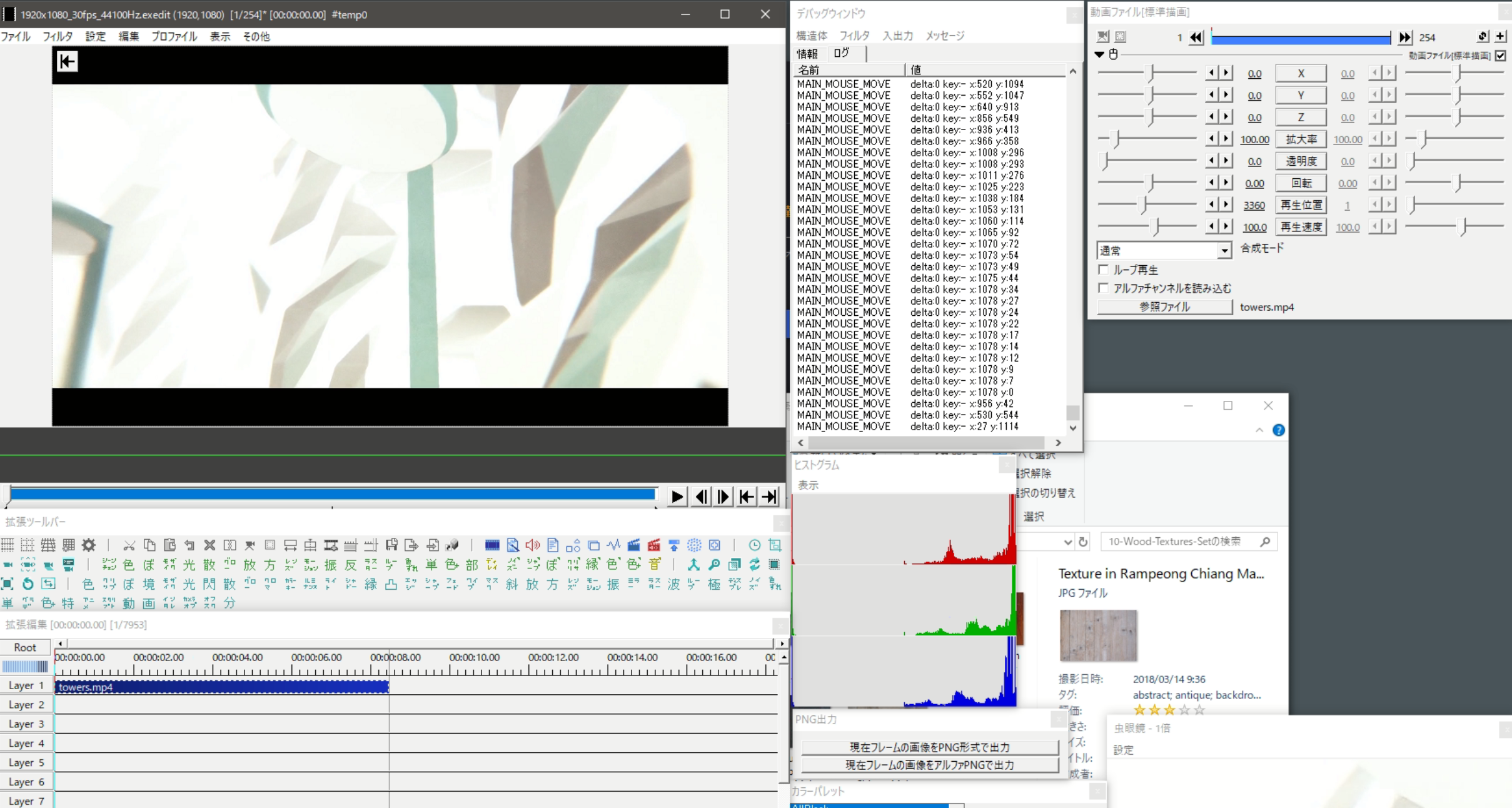Click the scissors cut icon in toolbar
This screenshot has height=808, width=1512.
click(129, 545)
